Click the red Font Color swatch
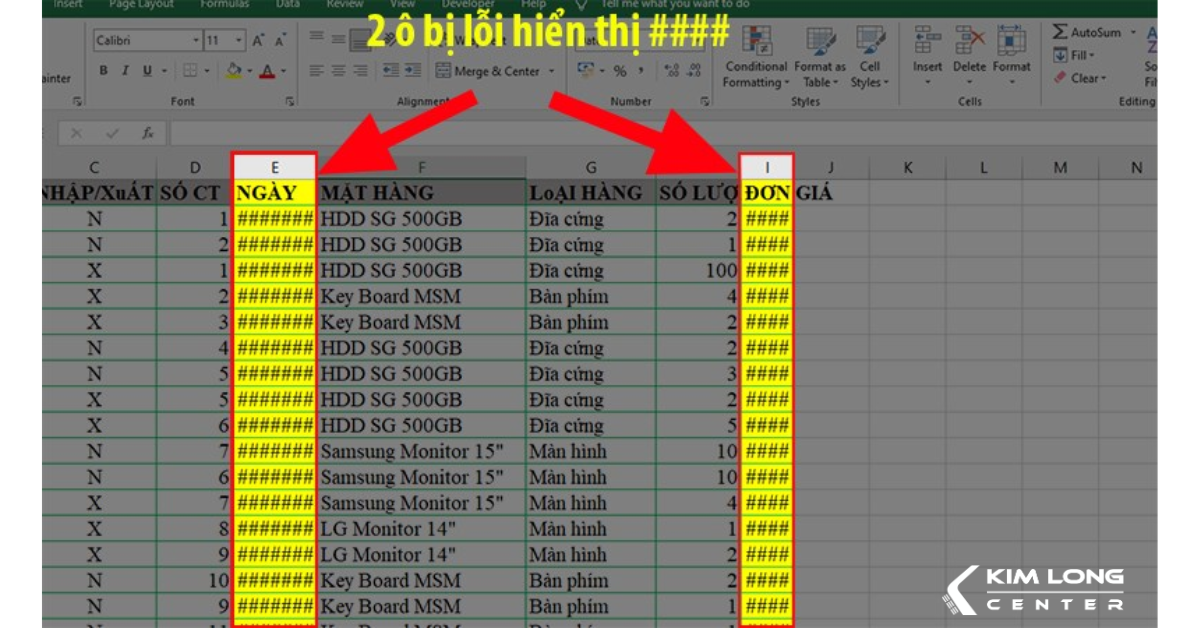The width and height of the screenshot is (1200, 628). (x=266, y=71)
